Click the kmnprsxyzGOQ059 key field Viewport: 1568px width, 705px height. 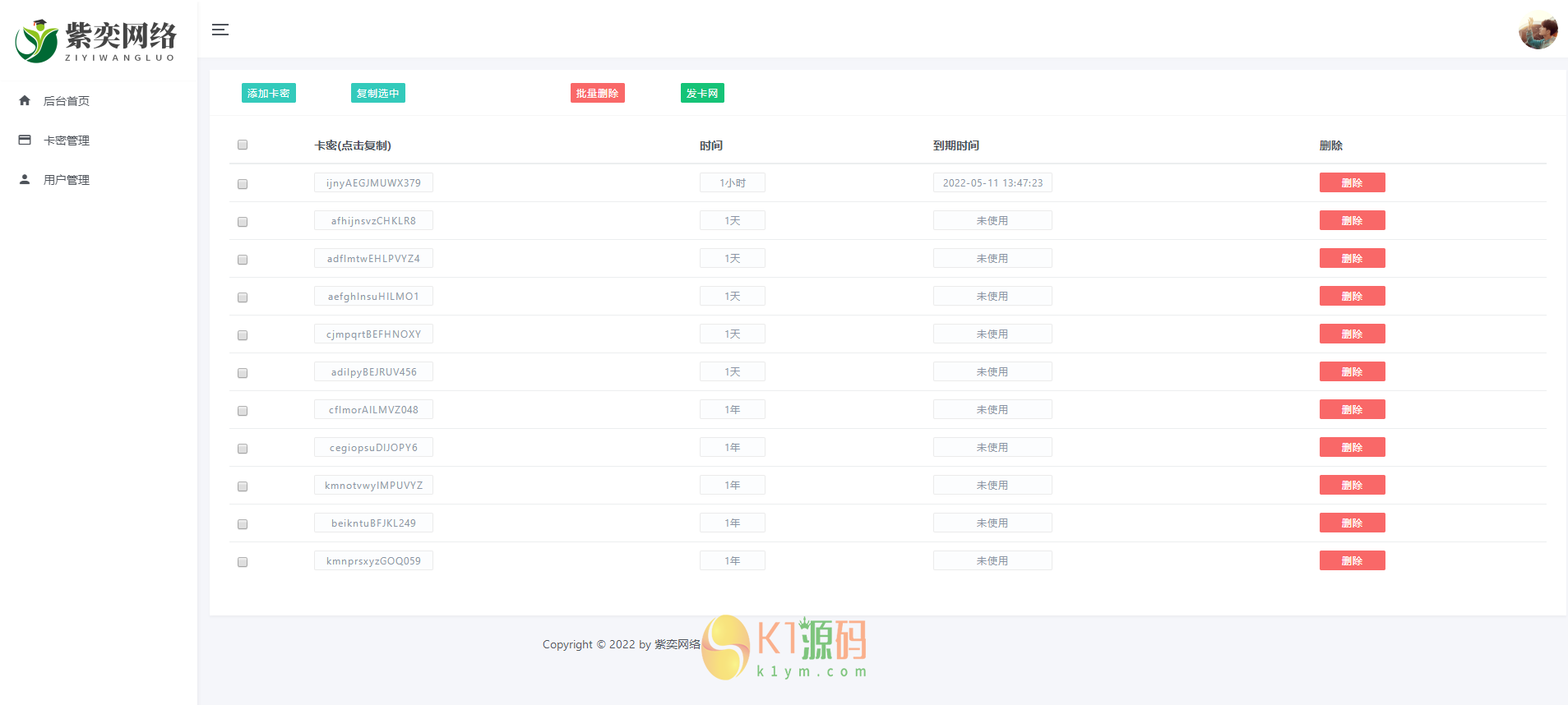tap(373, 560)
